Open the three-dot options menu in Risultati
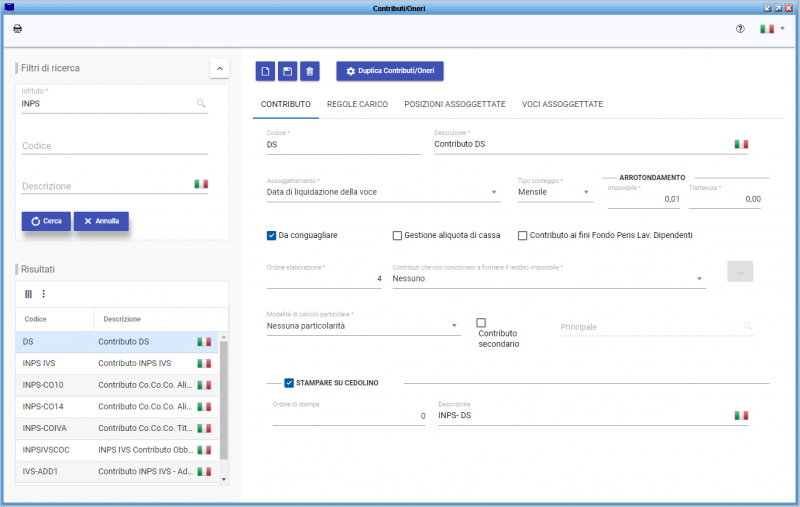The image size is (800, 507). coord(43,294)
